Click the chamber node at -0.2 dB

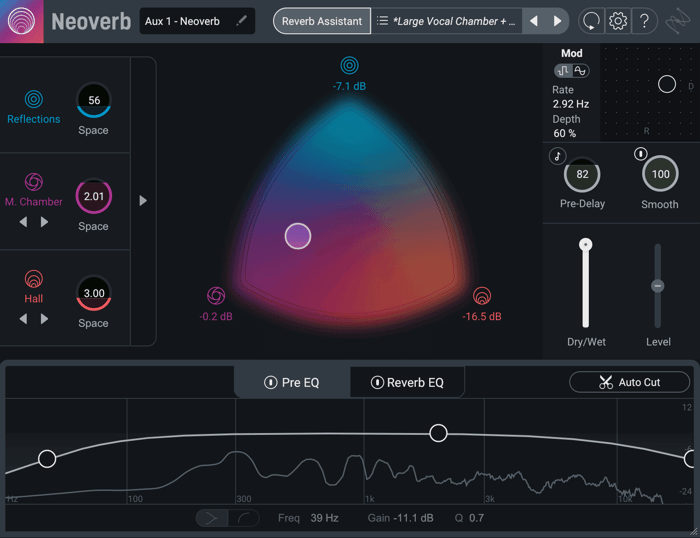click(x=216, y=296)
